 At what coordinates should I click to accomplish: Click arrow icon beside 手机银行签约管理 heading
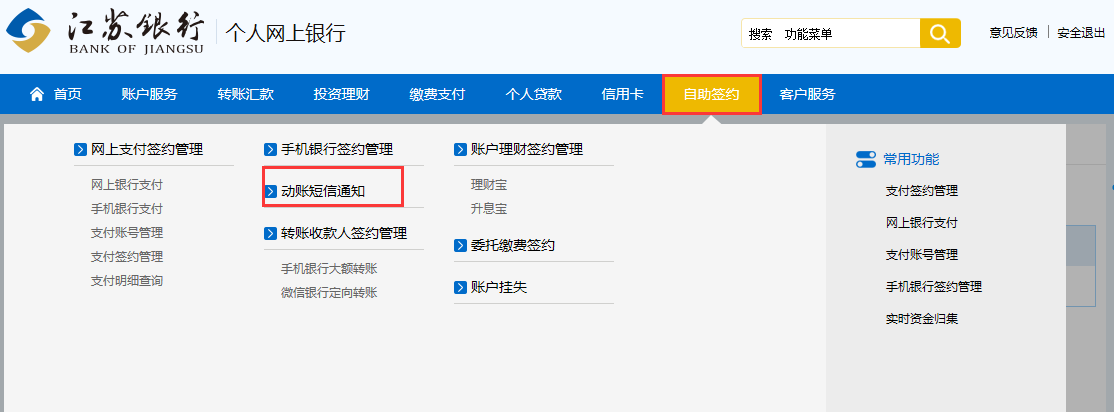click(x=270, y=150)
